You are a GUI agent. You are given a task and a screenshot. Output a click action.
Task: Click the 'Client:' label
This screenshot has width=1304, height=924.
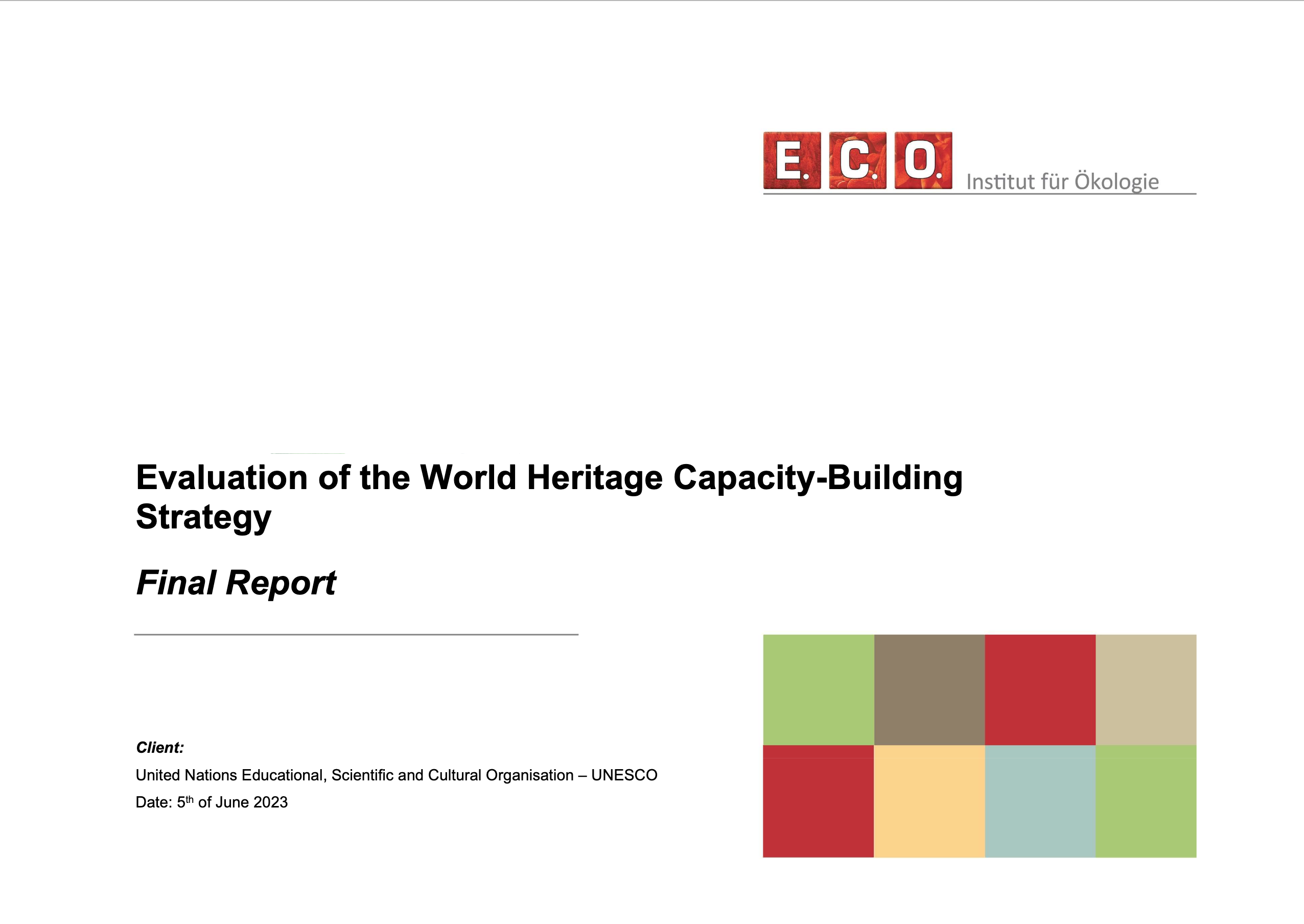point(160,748)
